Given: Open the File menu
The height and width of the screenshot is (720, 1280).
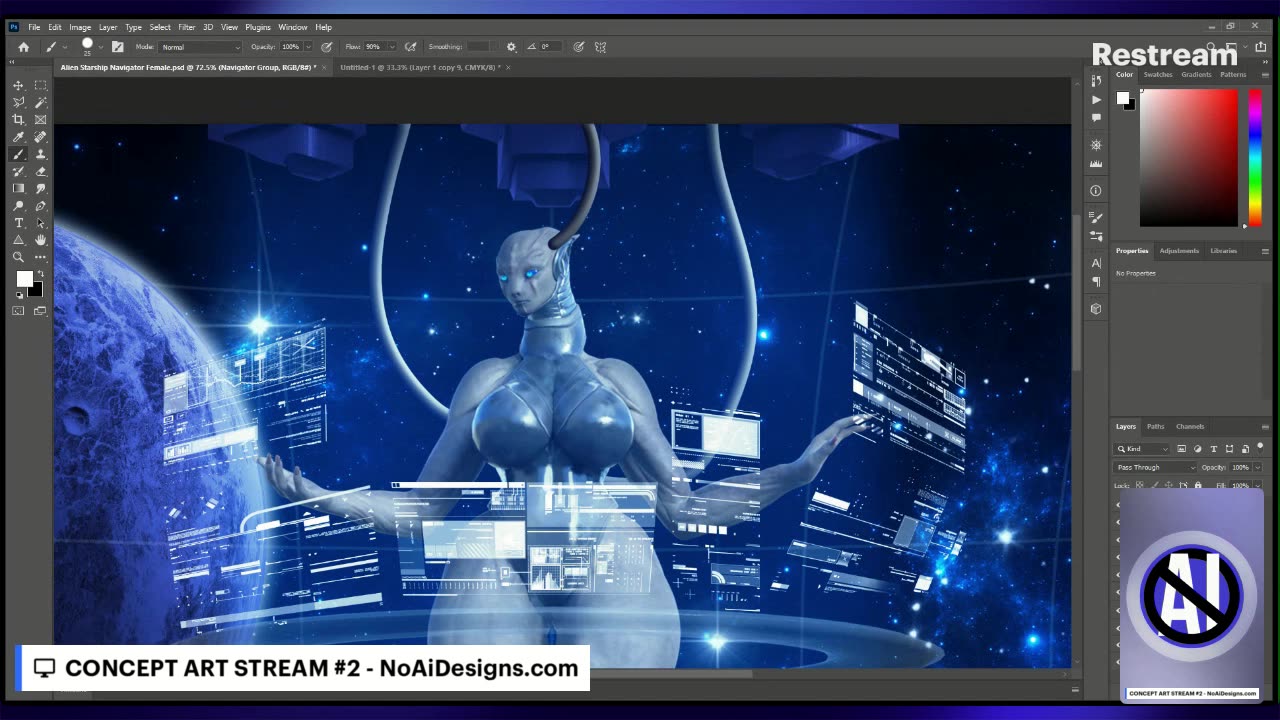Looking at the screenshot, I should (x=34, y=27).
